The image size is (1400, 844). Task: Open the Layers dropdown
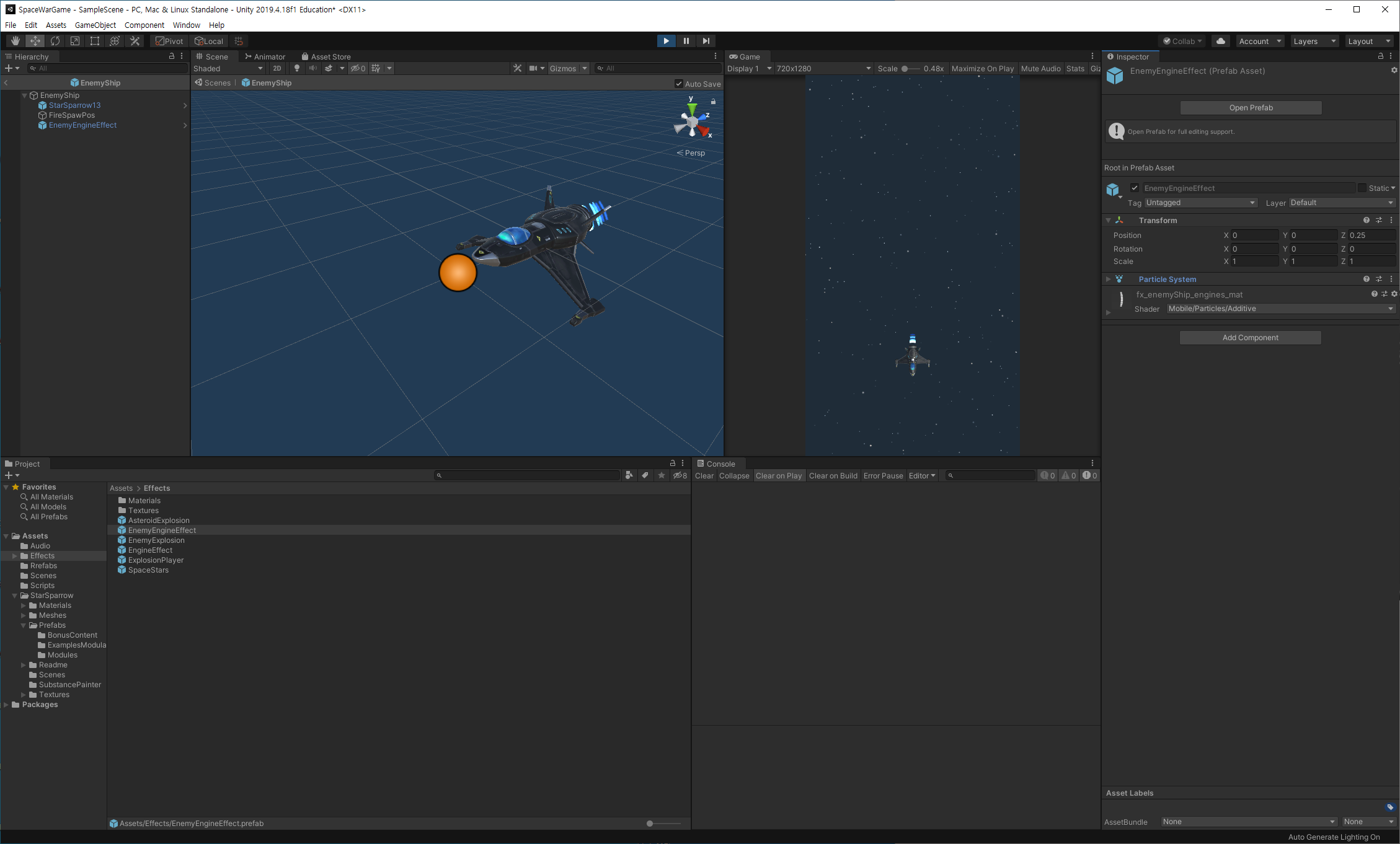tap(1314, 41)
